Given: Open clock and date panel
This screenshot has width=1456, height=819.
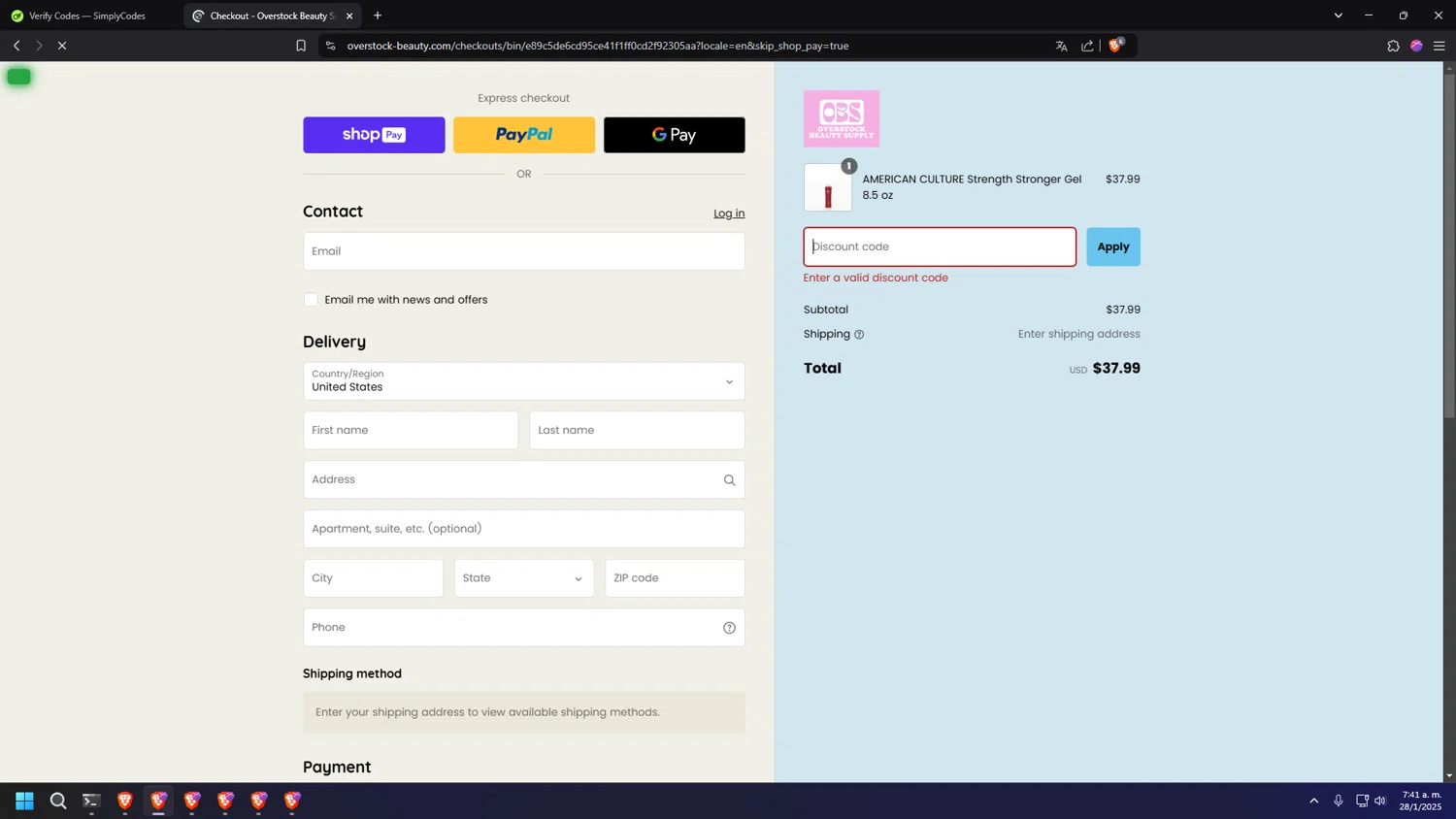Looking at the screenshot, I should coord(1420,801).
